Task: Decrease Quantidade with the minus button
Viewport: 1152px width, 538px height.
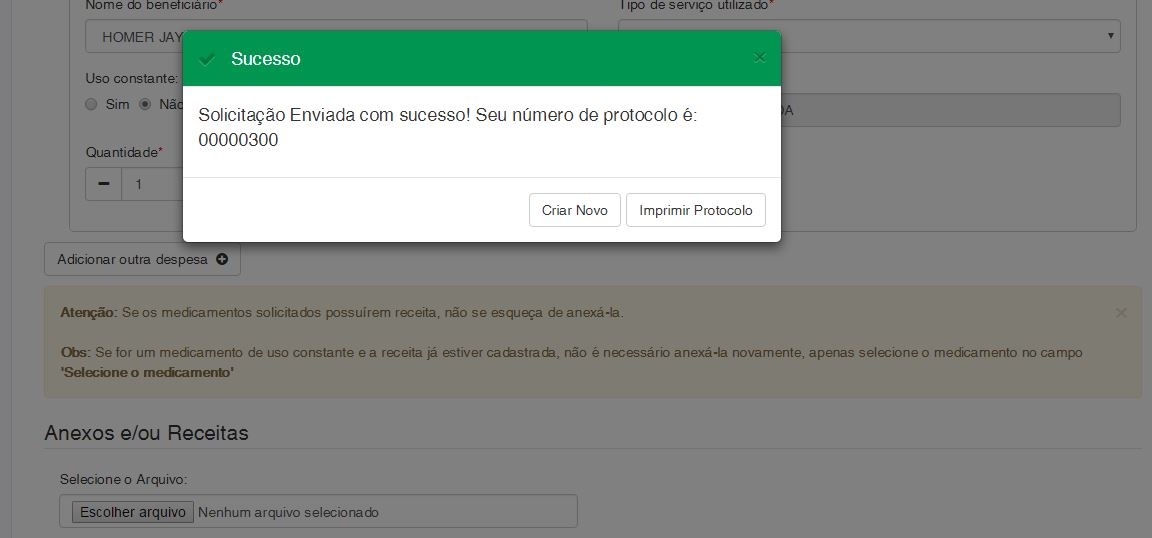Action: tap(104, 184)
